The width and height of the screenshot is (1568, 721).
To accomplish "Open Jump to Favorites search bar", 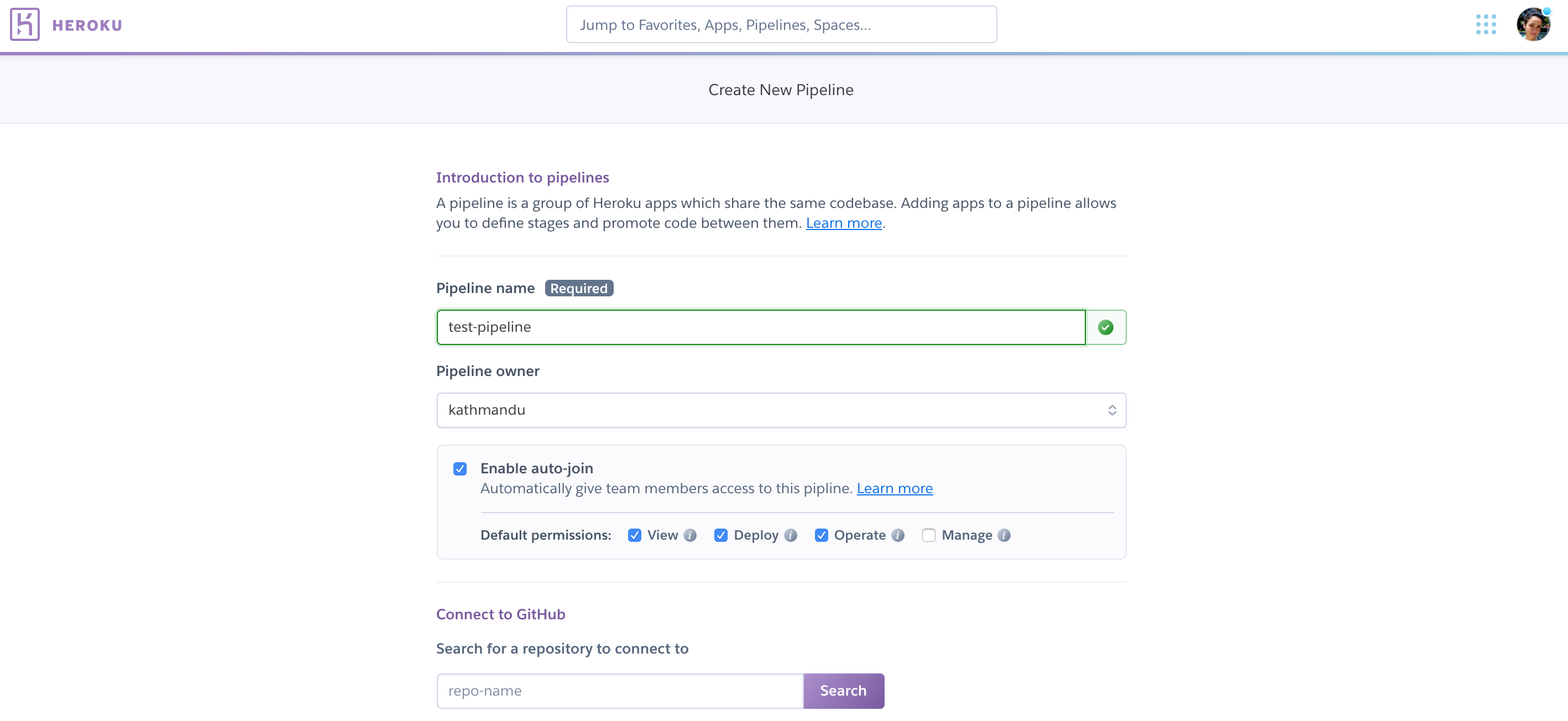I will 781,24.
